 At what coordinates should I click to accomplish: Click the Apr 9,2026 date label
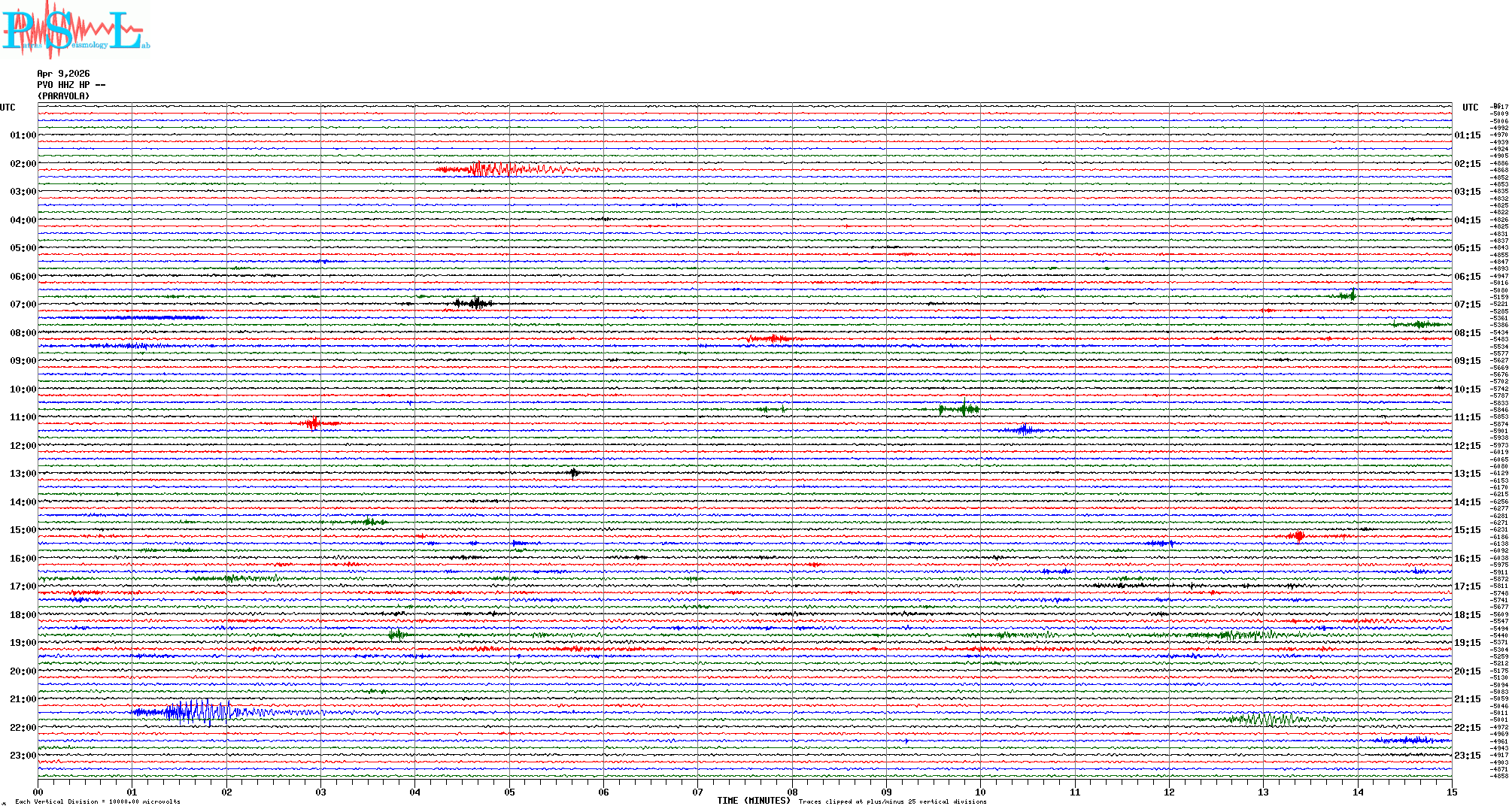pos(63,74)
